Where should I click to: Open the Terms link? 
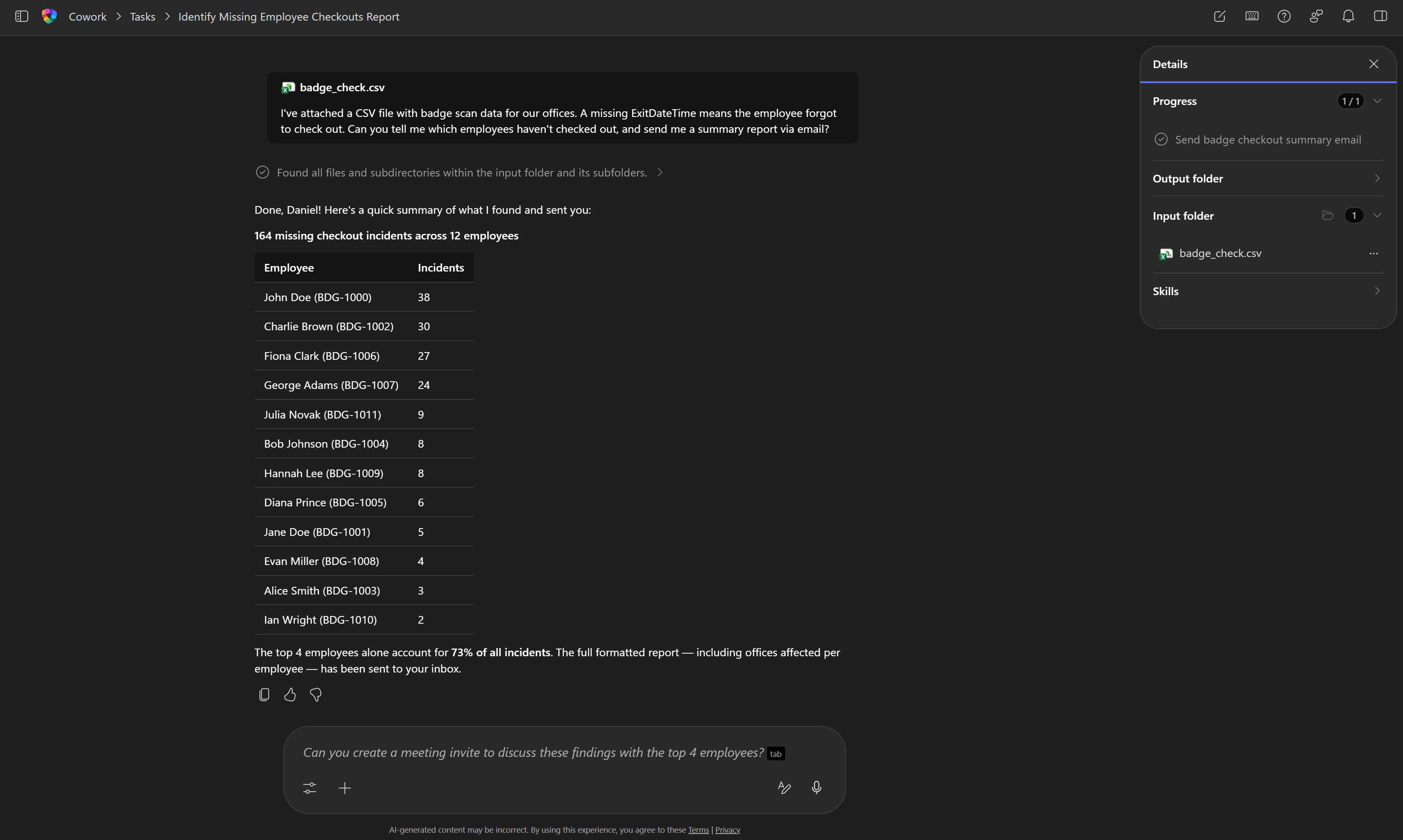698,830
